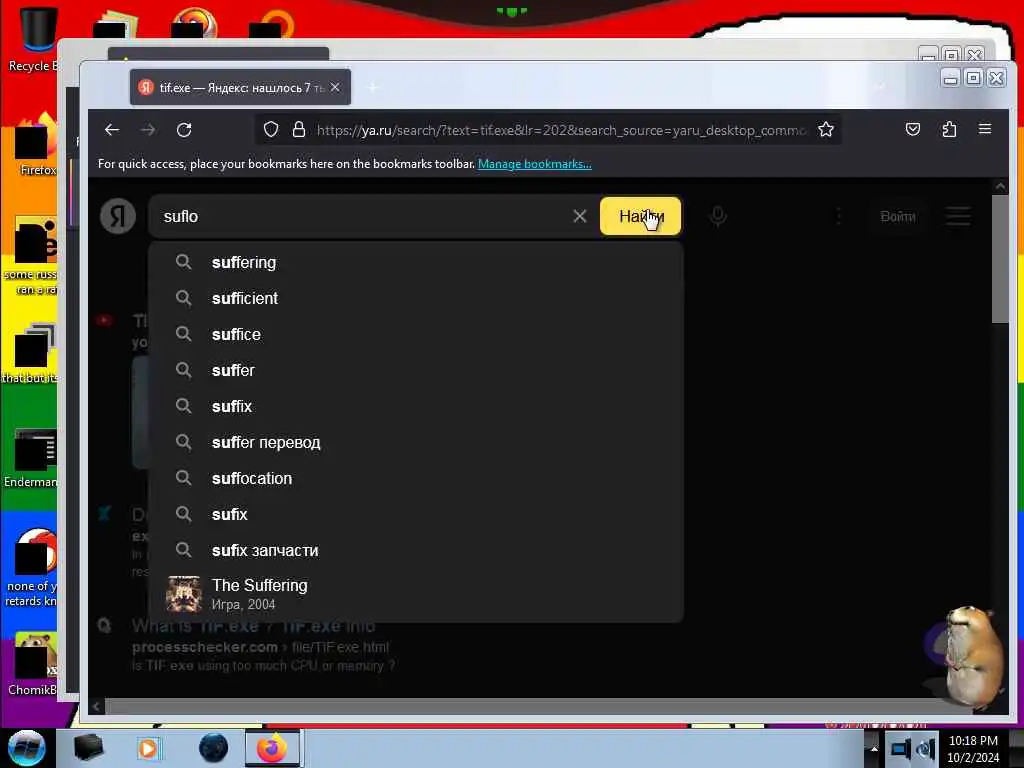This screenshot has width=1024, height=768.
Task: Open Yandex three-dot options icon
Action: (839, 216)
